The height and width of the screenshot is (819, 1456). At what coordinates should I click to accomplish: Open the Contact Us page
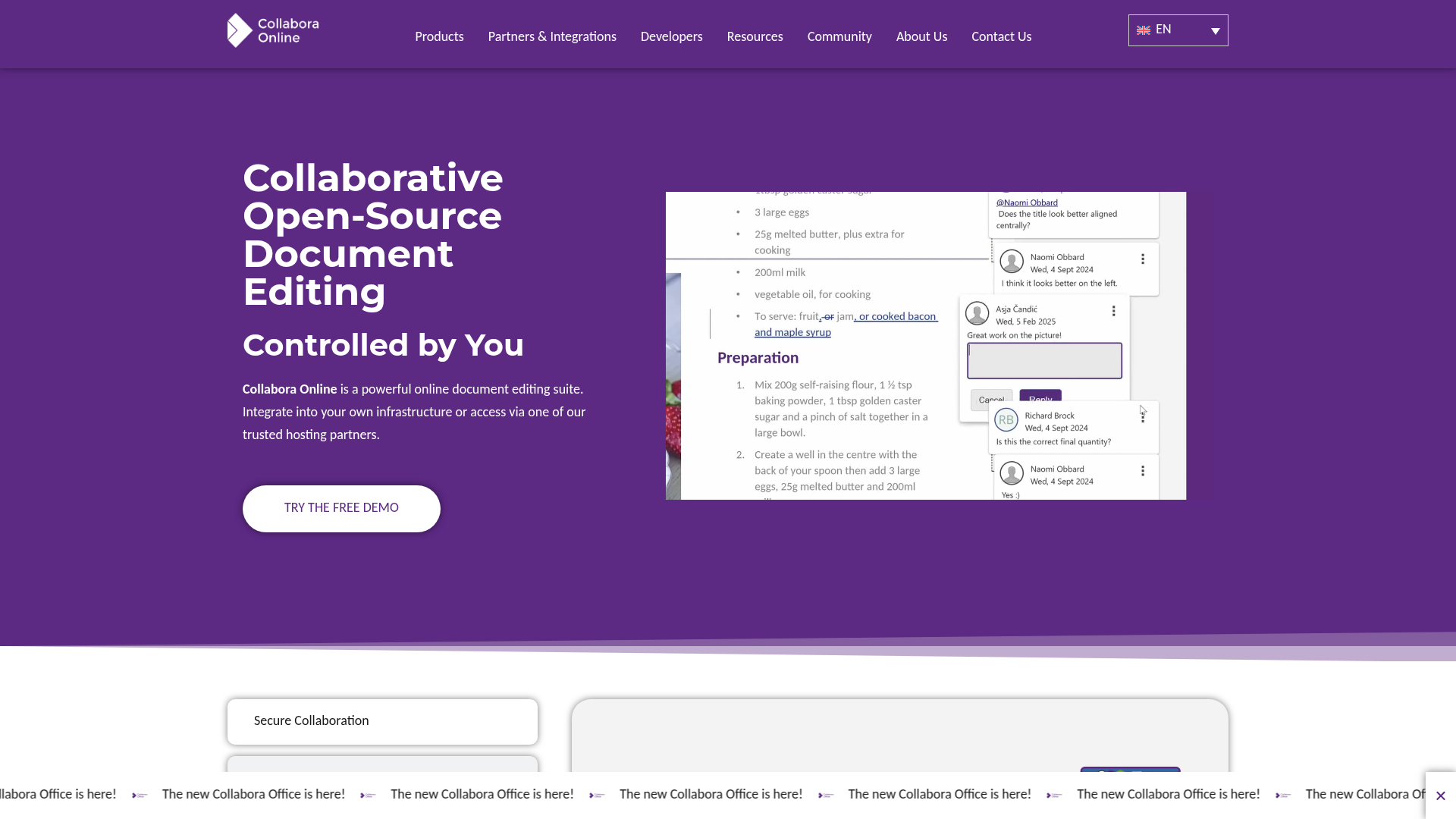click(1001, 36)
